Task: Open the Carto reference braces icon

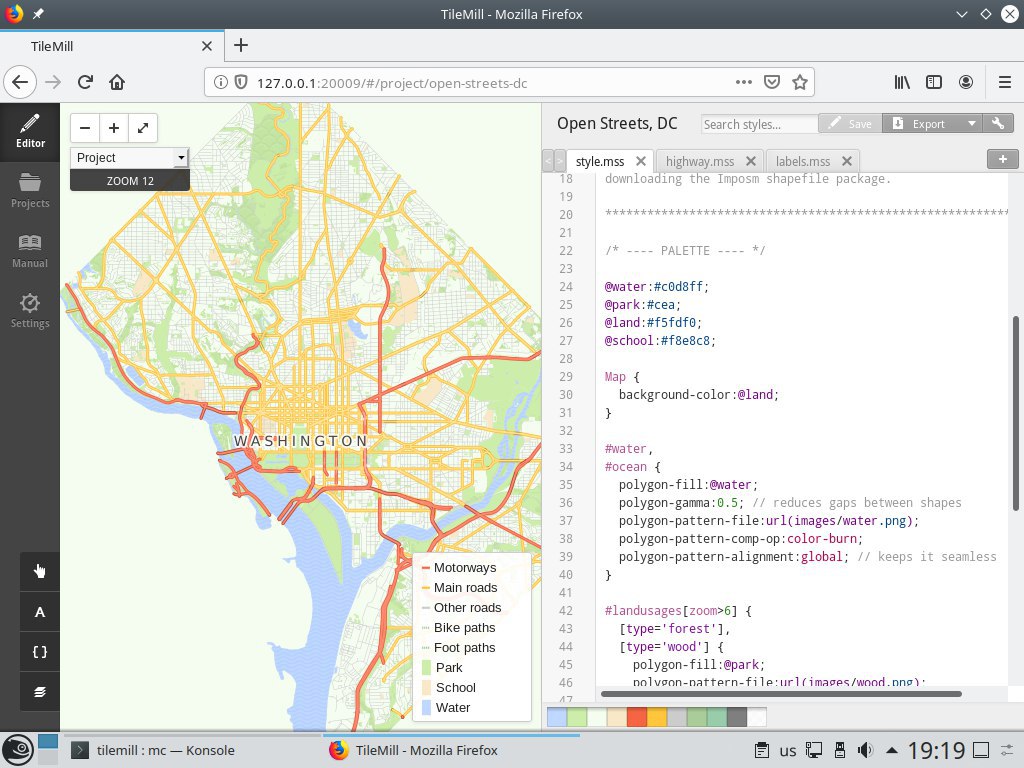Action: (40, 652)
